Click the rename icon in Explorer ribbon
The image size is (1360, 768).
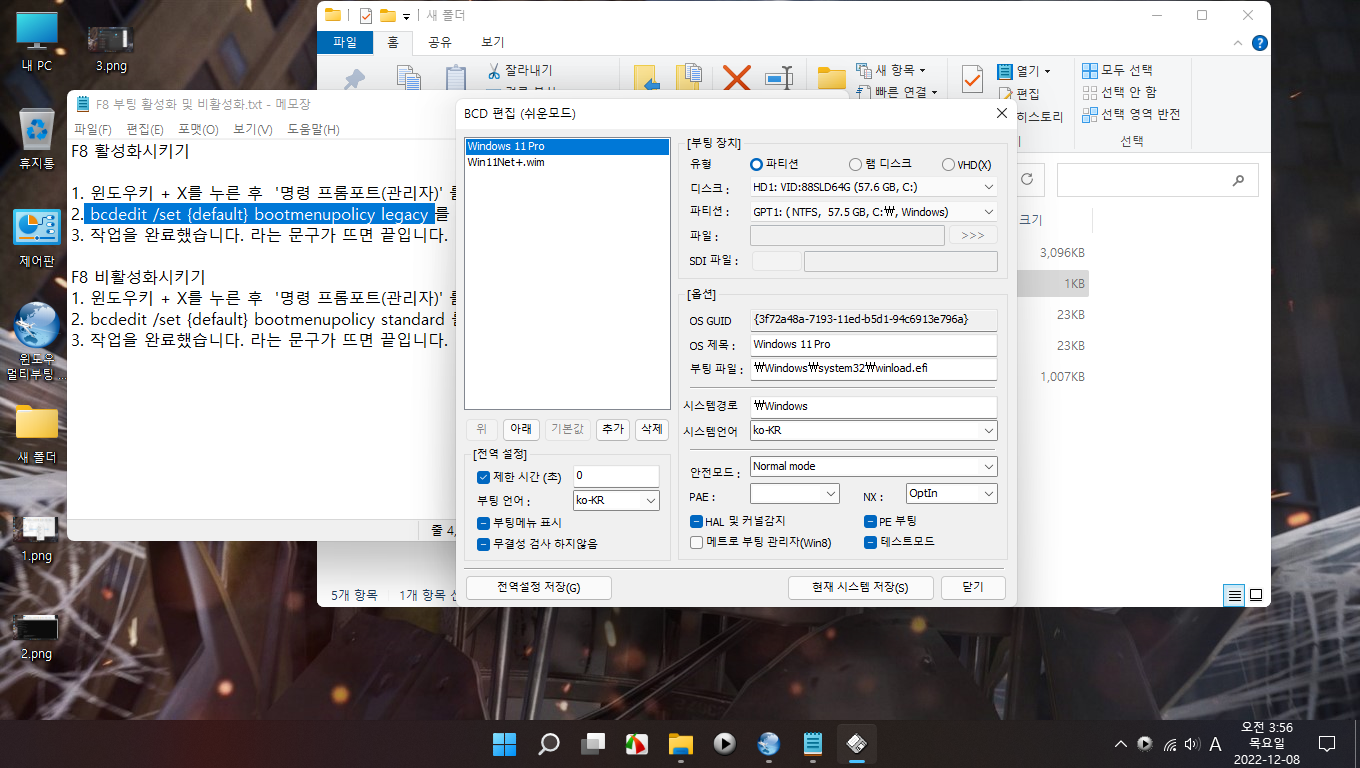pyautogui.click(x=779, y=78)
